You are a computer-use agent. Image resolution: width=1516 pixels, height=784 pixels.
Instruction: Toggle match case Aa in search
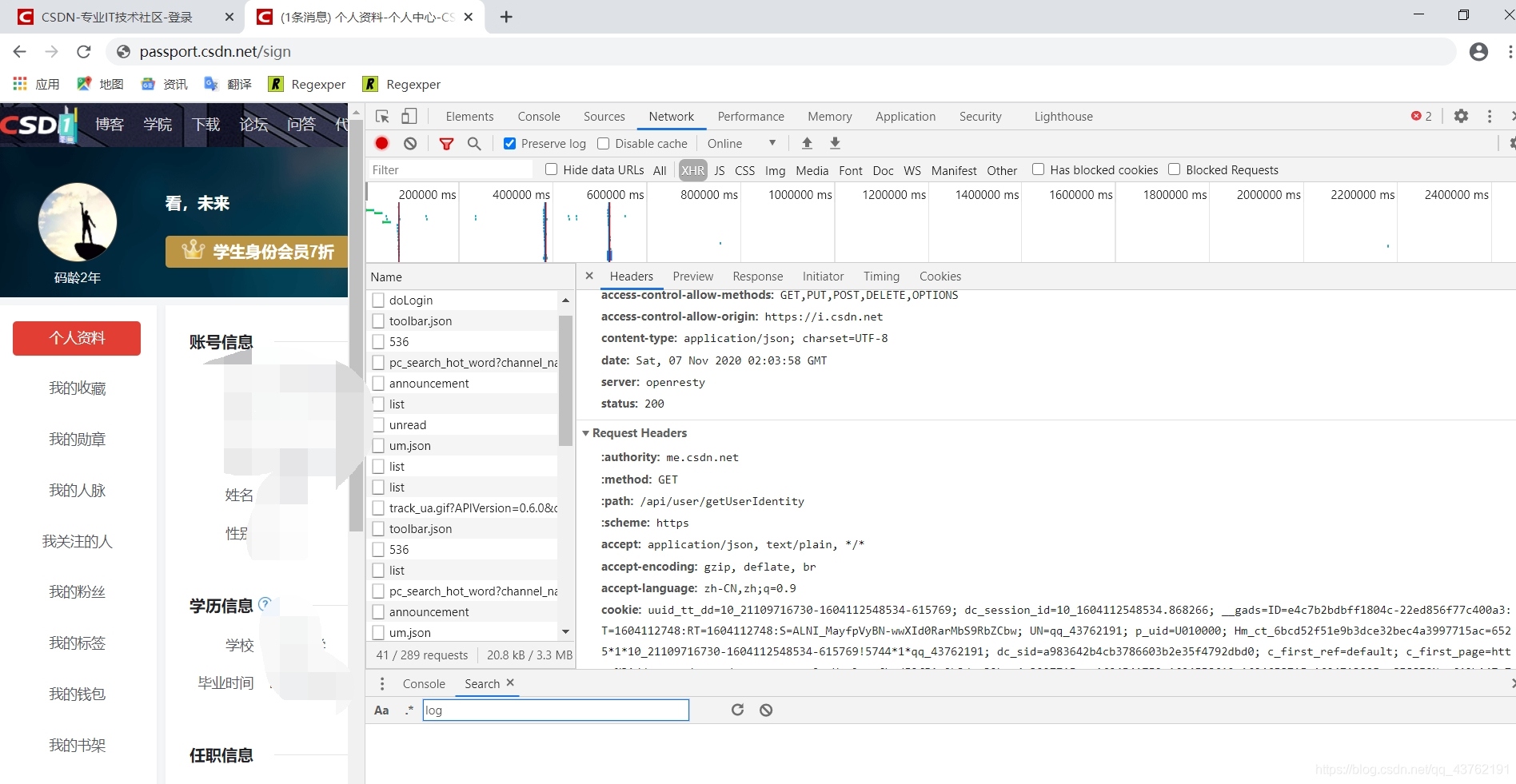(381, 710)
